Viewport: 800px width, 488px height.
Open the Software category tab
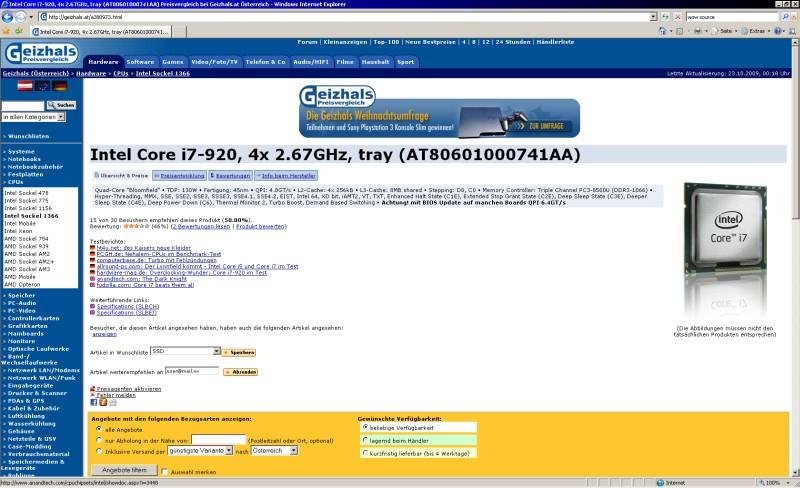pyautogui.click(x=140, y=62)
